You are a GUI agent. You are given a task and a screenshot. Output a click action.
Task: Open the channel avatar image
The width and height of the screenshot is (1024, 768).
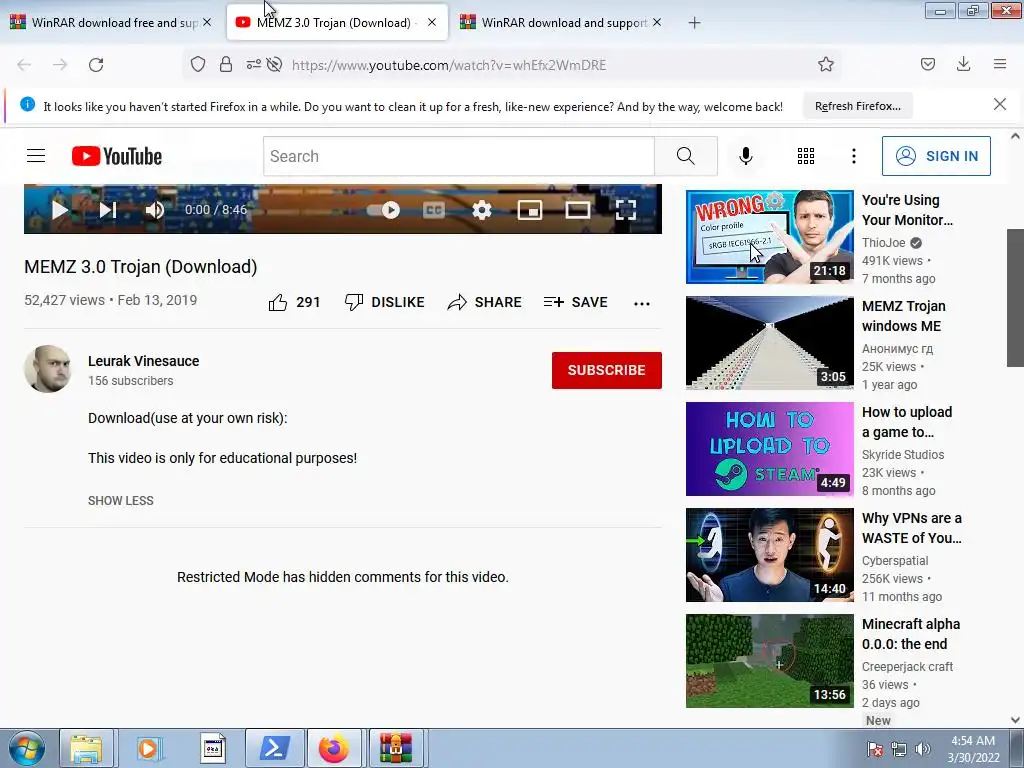48,369
